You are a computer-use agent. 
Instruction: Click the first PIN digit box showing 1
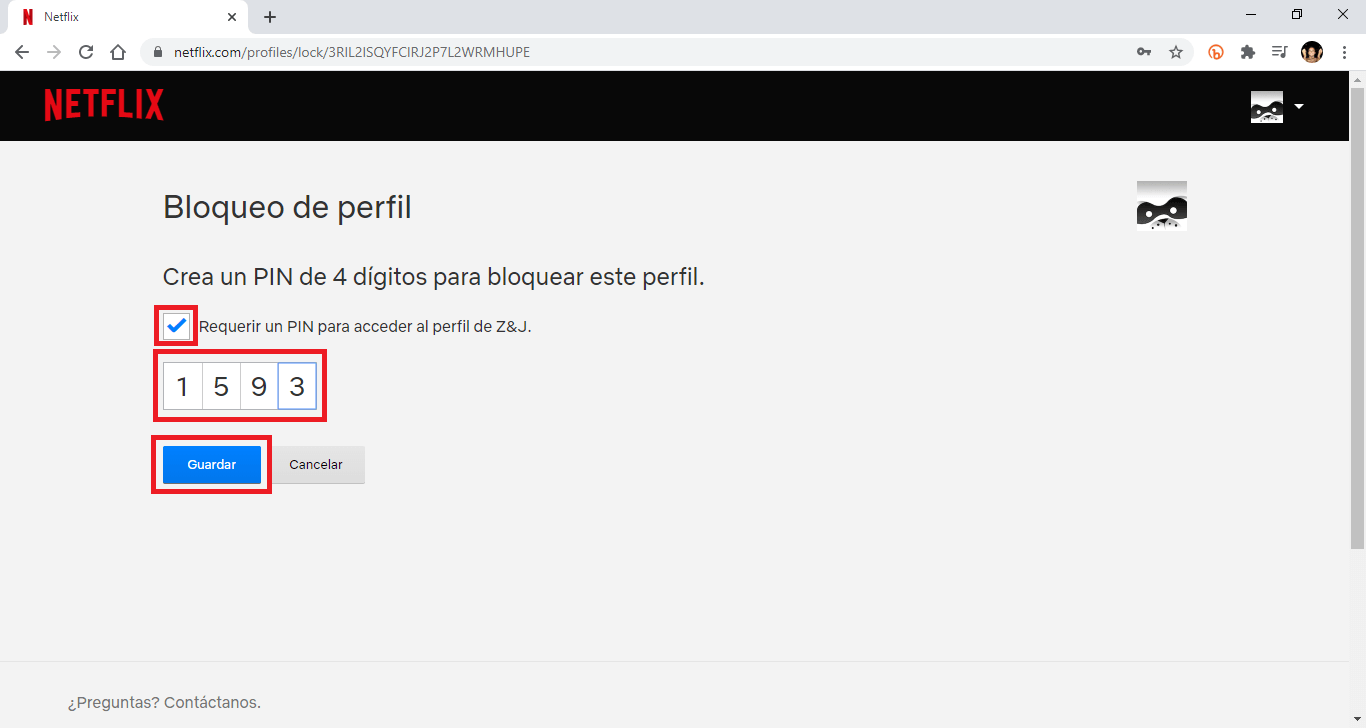(182, 387)
